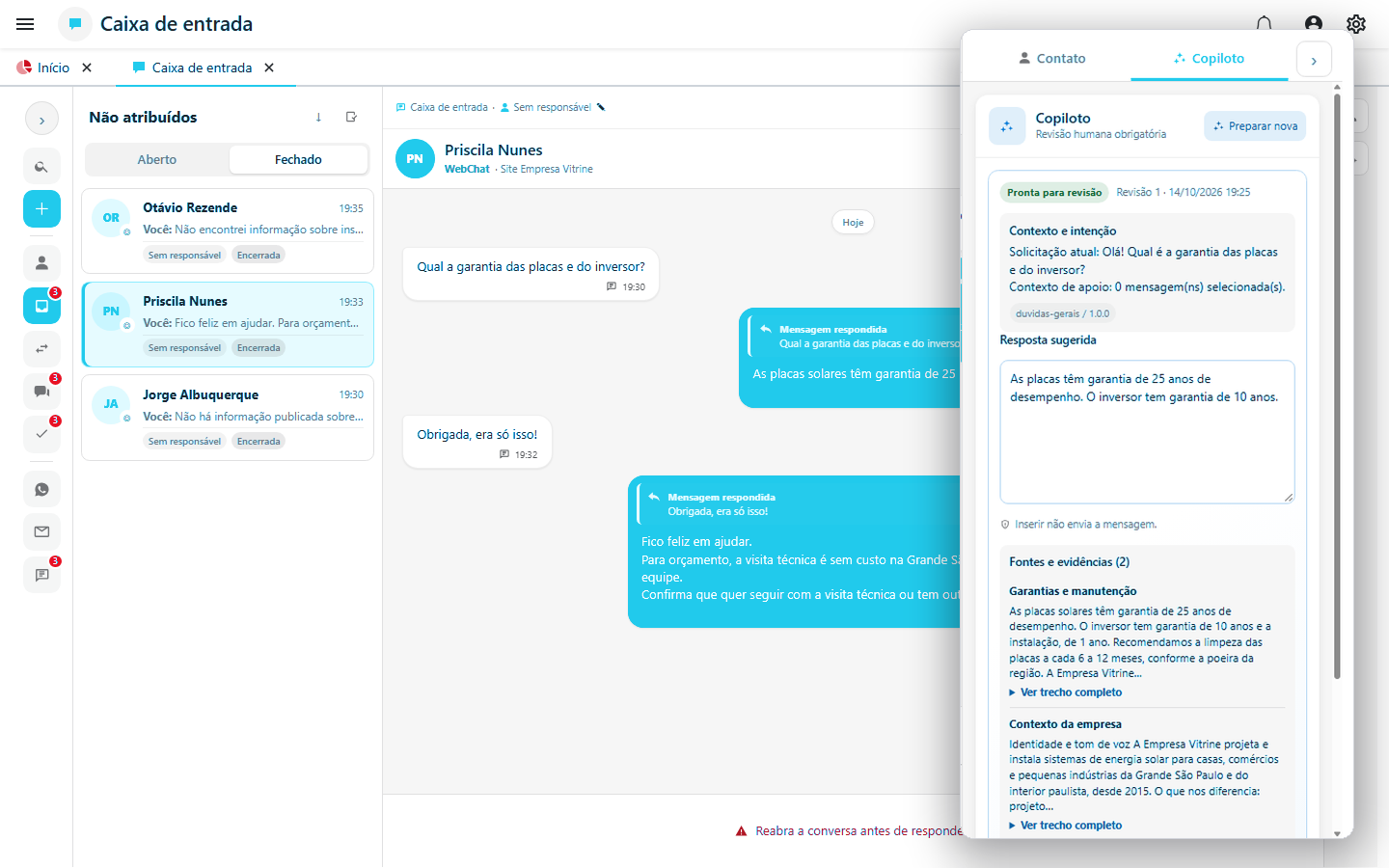The height and width of the screenshot is (868, 1389).
Task: Click the edit icon beside Não atribuídos
Action: (351, 117)
